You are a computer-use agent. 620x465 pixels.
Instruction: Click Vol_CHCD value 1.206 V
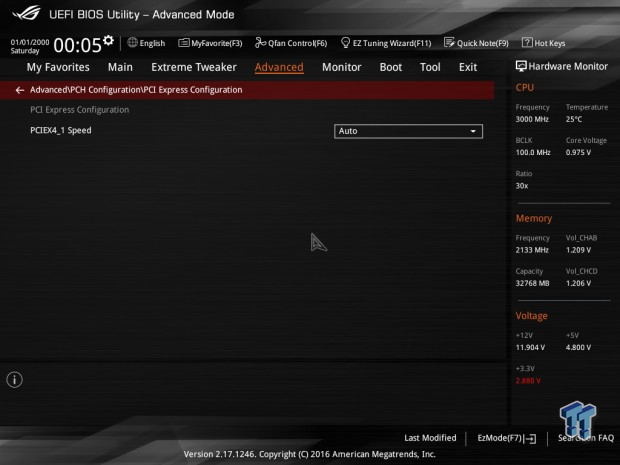click(578, 283)
